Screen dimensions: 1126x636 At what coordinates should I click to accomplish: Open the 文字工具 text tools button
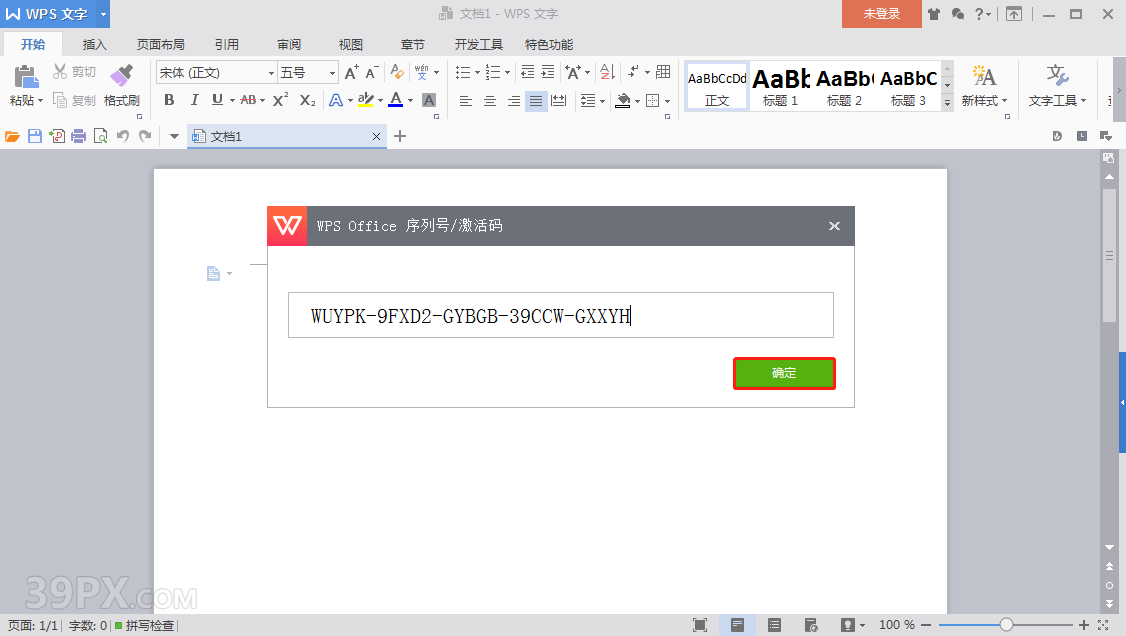coord(1057,86)
